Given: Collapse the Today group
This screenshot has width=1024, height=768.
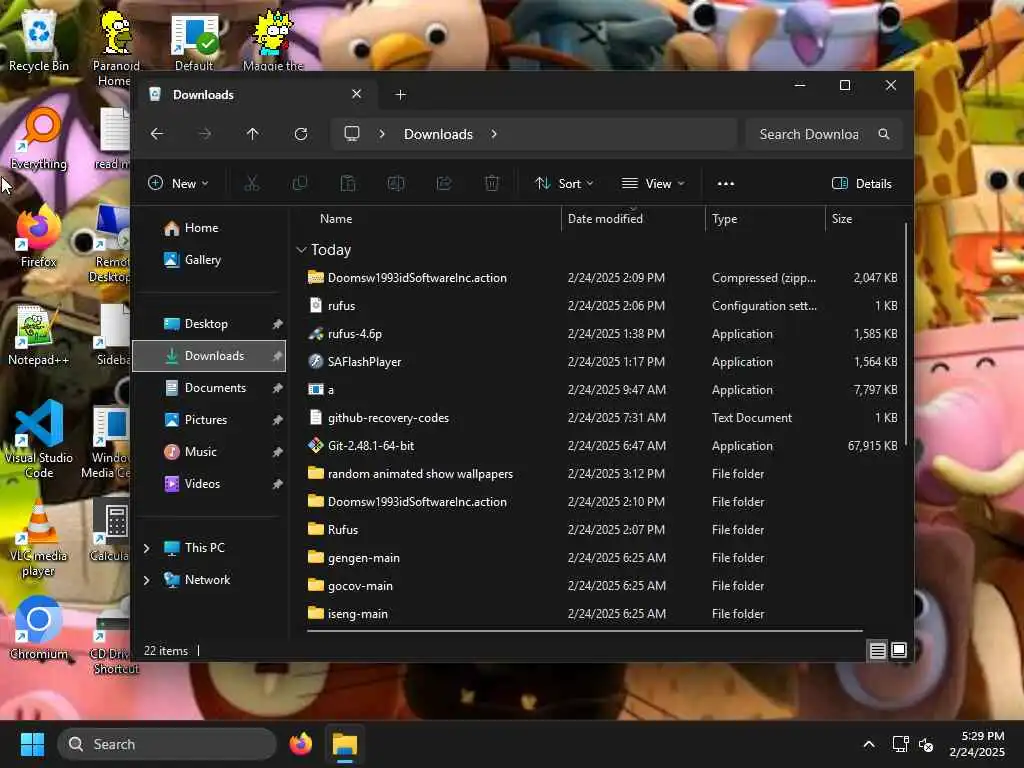Looking at the screenshot, I should click(301, 249).
